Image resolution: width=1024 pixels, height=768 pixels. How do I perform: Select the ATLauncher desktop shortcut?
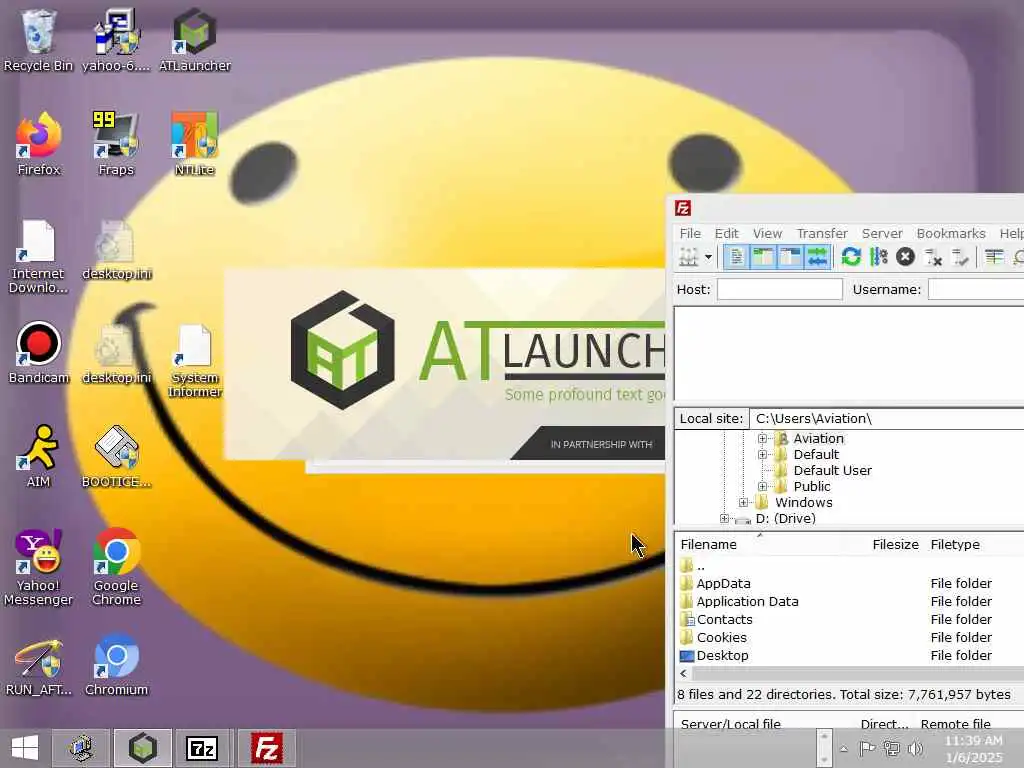195,40
